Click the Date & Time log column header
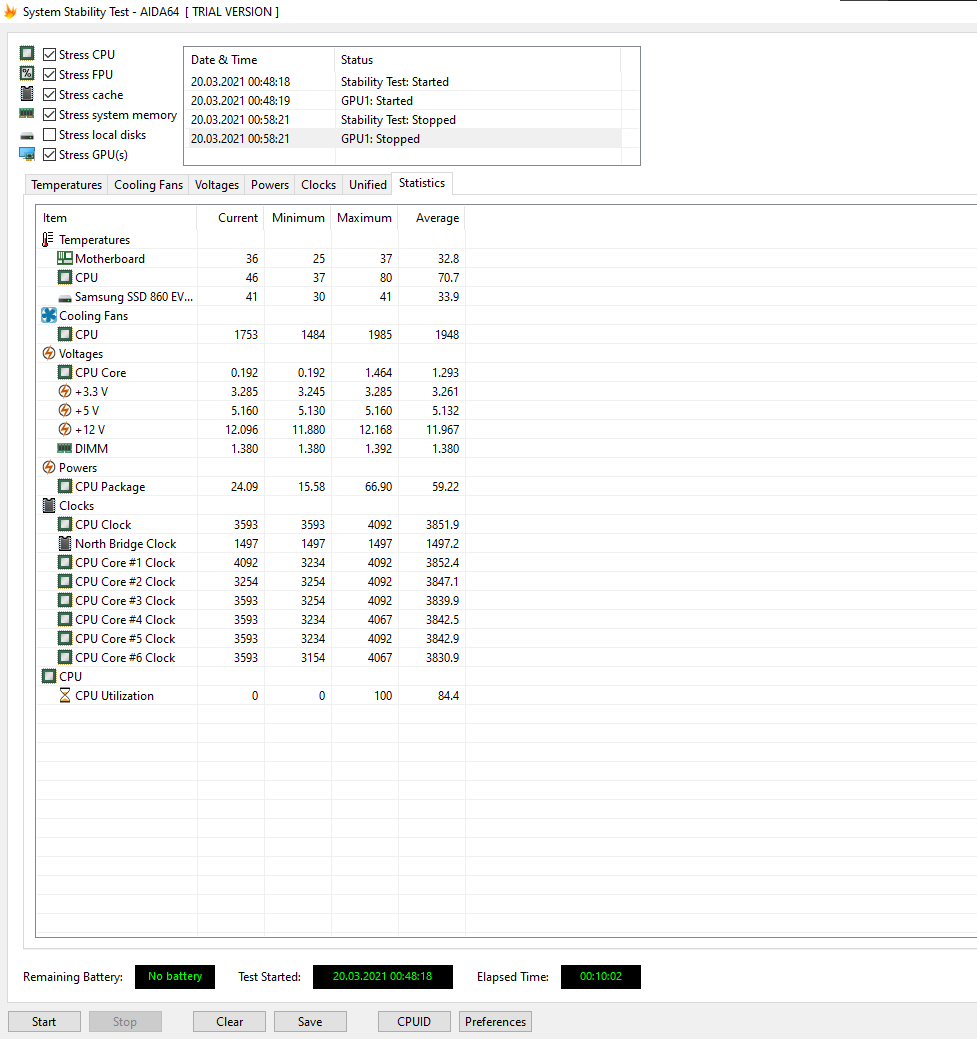The image size is (977, 1039). (260, 60)
